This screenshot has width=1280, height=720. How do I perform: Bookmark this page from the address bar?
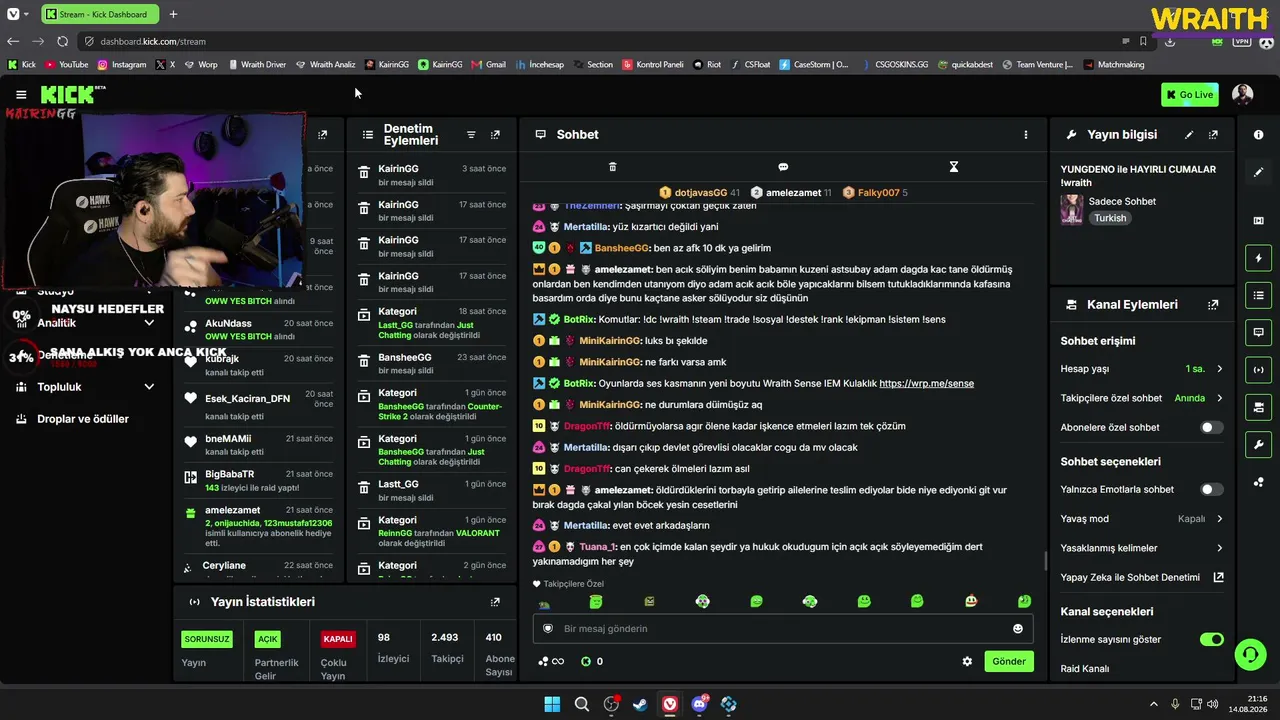pyautogui.click(x=1143, y=41)
